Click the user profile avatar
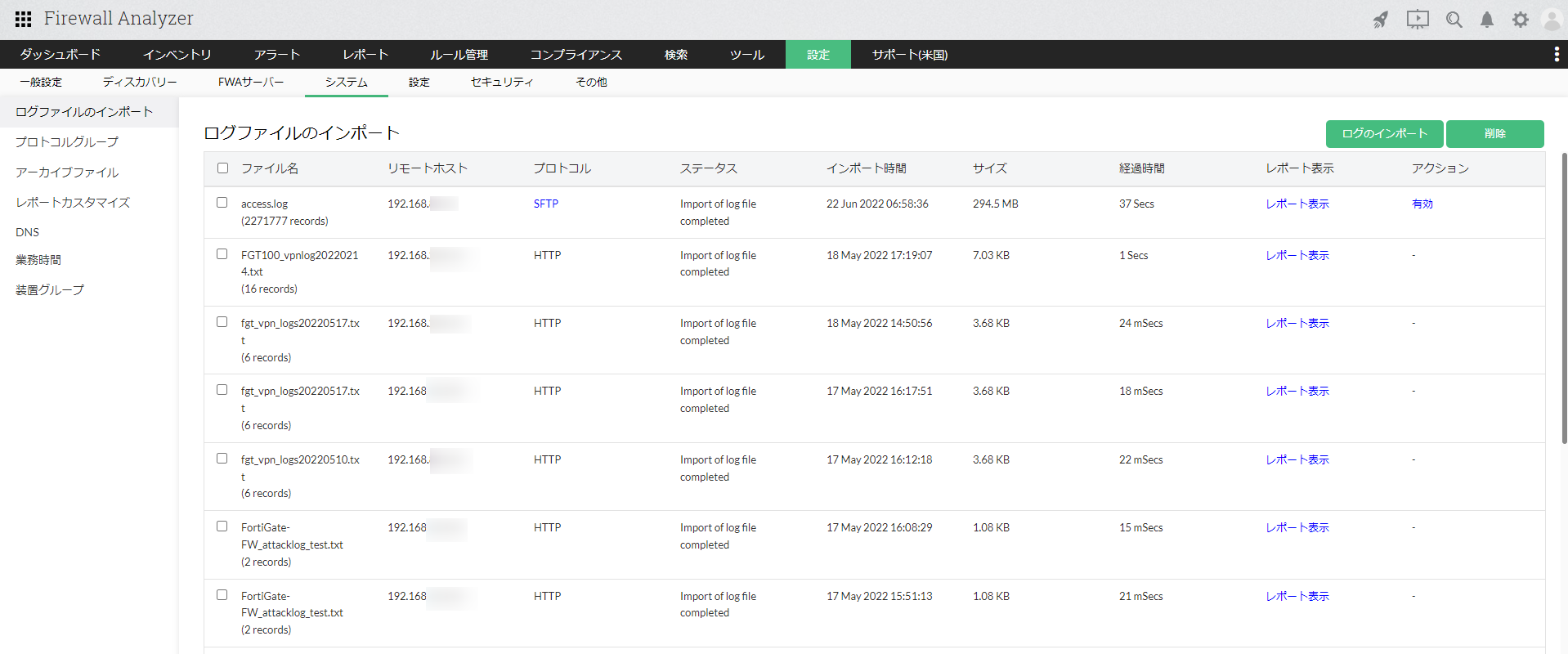Image resolution: width=1568 pixels, height=654 pixels. 1551,20
